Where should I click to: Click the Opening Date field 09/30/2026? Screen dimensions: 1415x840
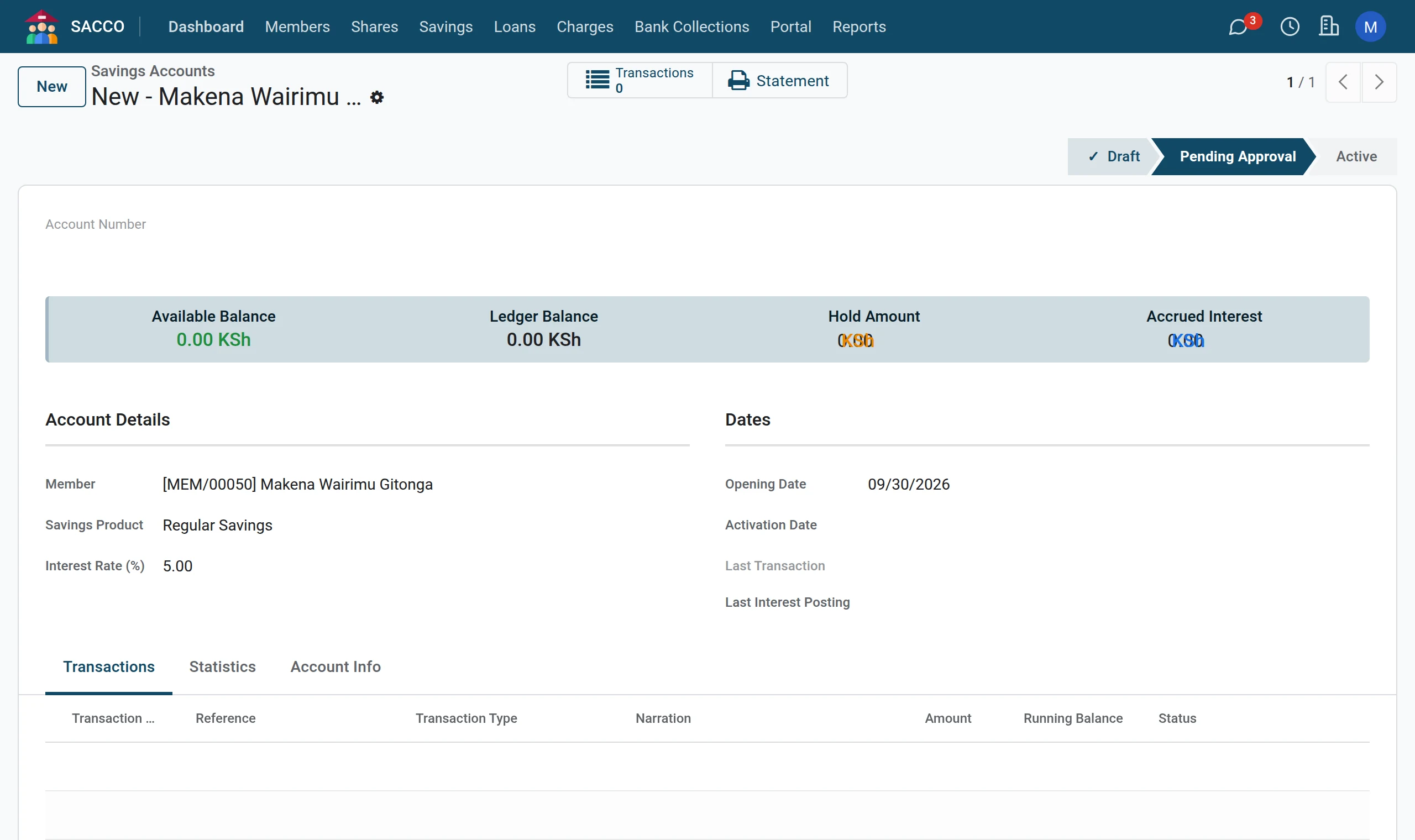(909, 485)
